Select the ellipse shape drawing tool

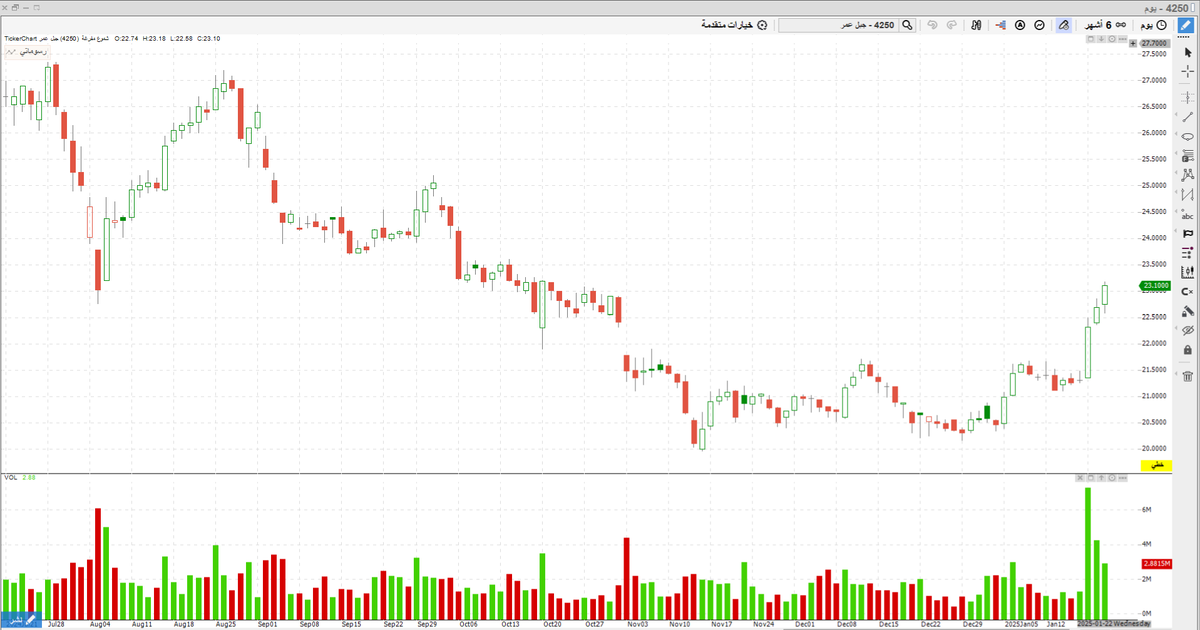(x=1187, y=136)
